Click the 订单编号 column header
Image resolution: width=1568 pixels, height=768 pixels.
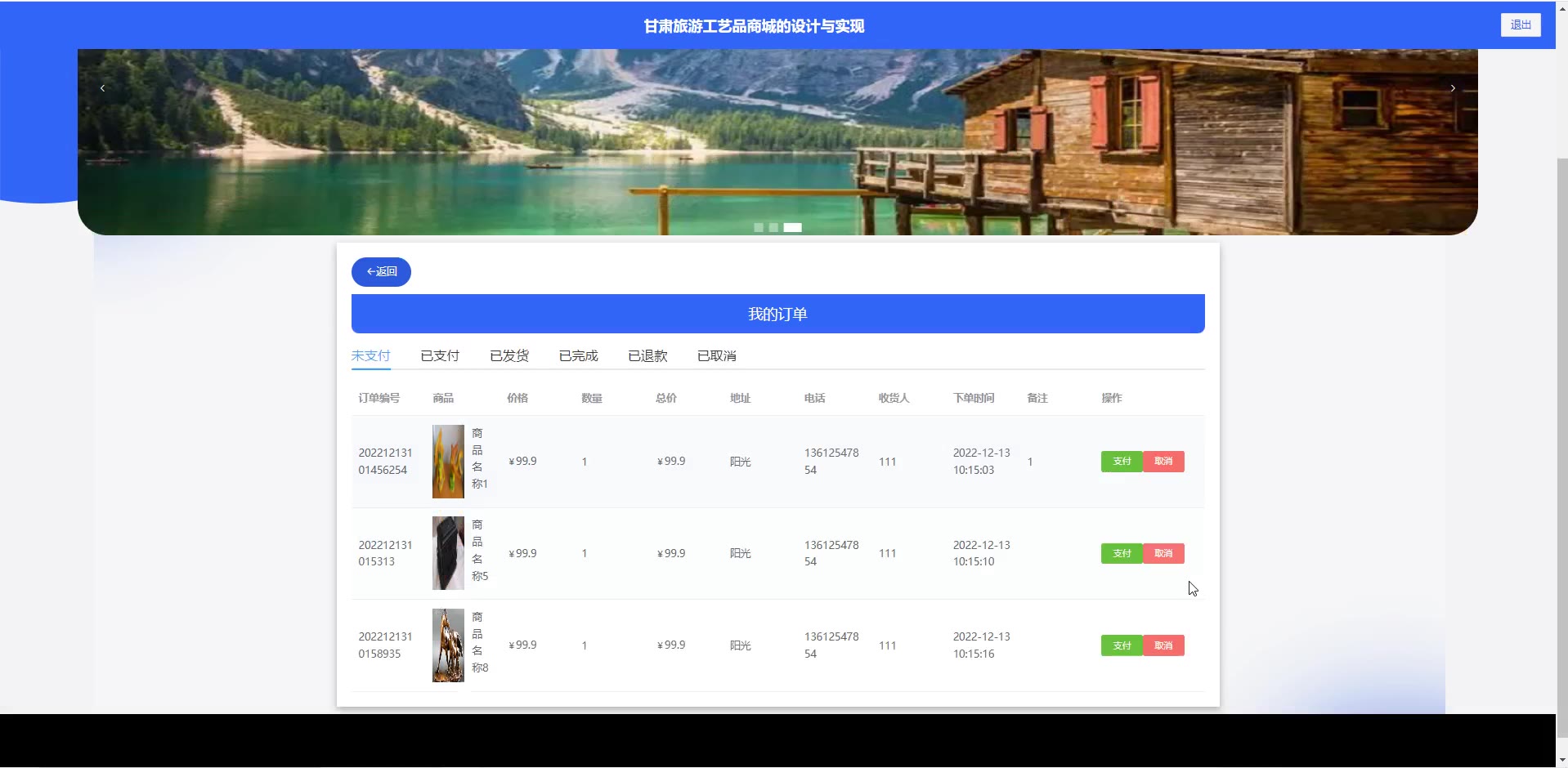point(379,399)
